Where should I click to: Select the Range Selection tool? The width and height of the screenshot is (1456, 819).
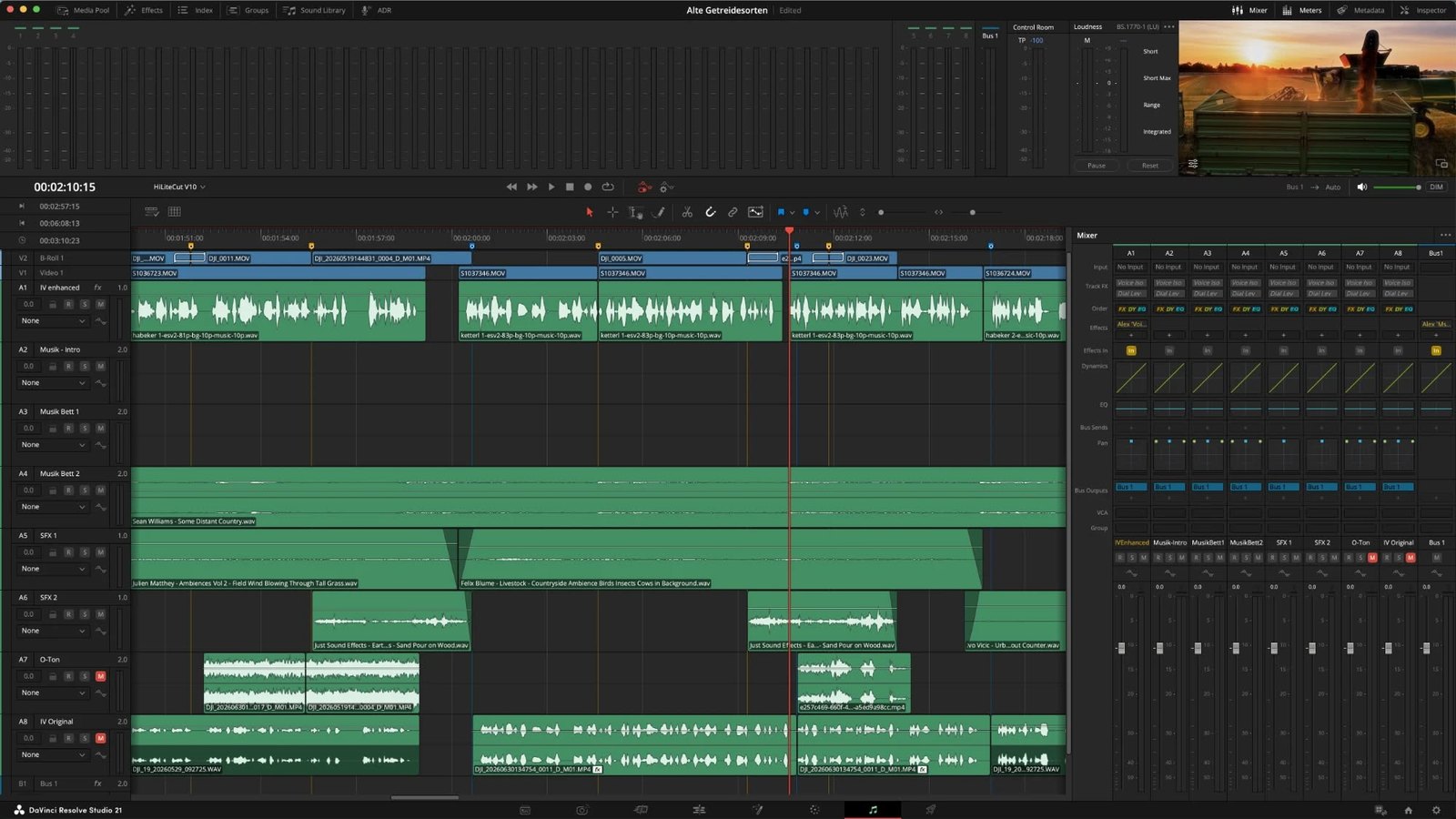tap(612, 212)
